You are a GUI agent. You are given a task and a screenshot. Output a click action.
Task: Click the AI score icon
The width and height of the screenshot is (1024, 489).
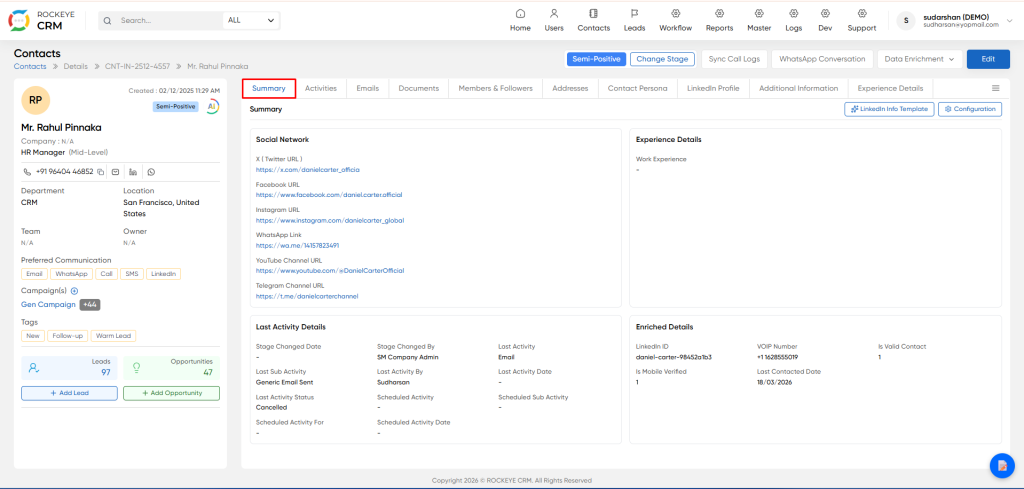pos(212,106)
